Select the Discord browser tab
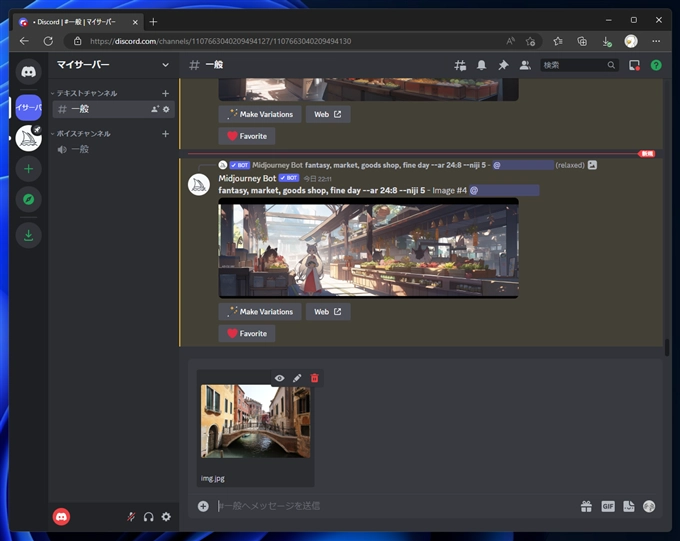Viewport: 680px width, 541px height. click(x=78, y=22)
